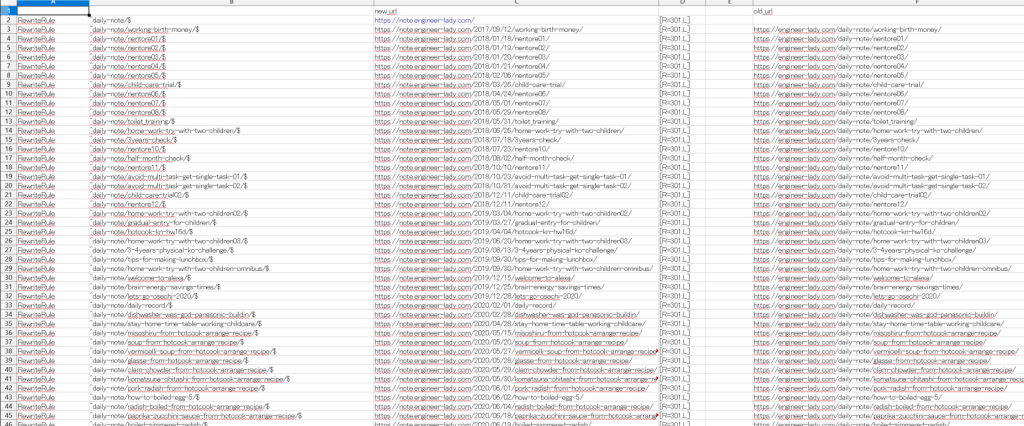
Task: Select old URL engineer-lady.com/daily-note/half-month-check/
Action: pos(888,157)
